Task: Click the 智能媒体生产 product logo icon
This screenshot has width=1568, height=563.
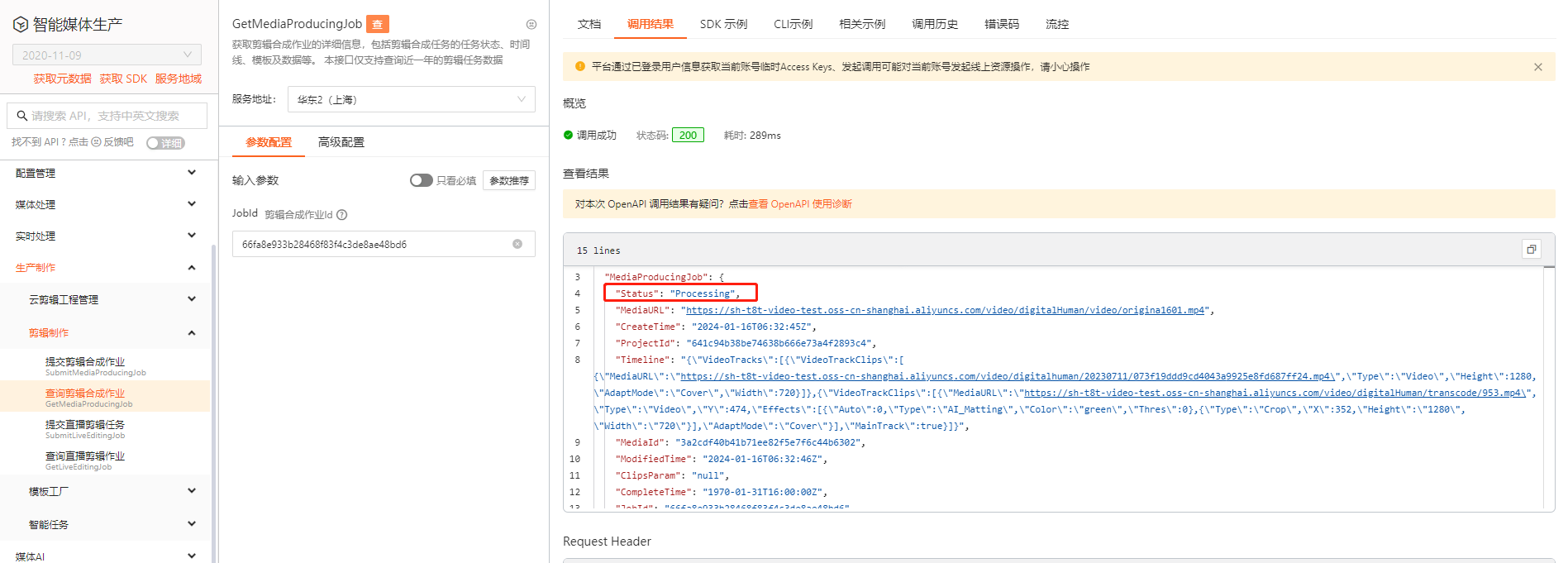Action: [x=21, y=25]
